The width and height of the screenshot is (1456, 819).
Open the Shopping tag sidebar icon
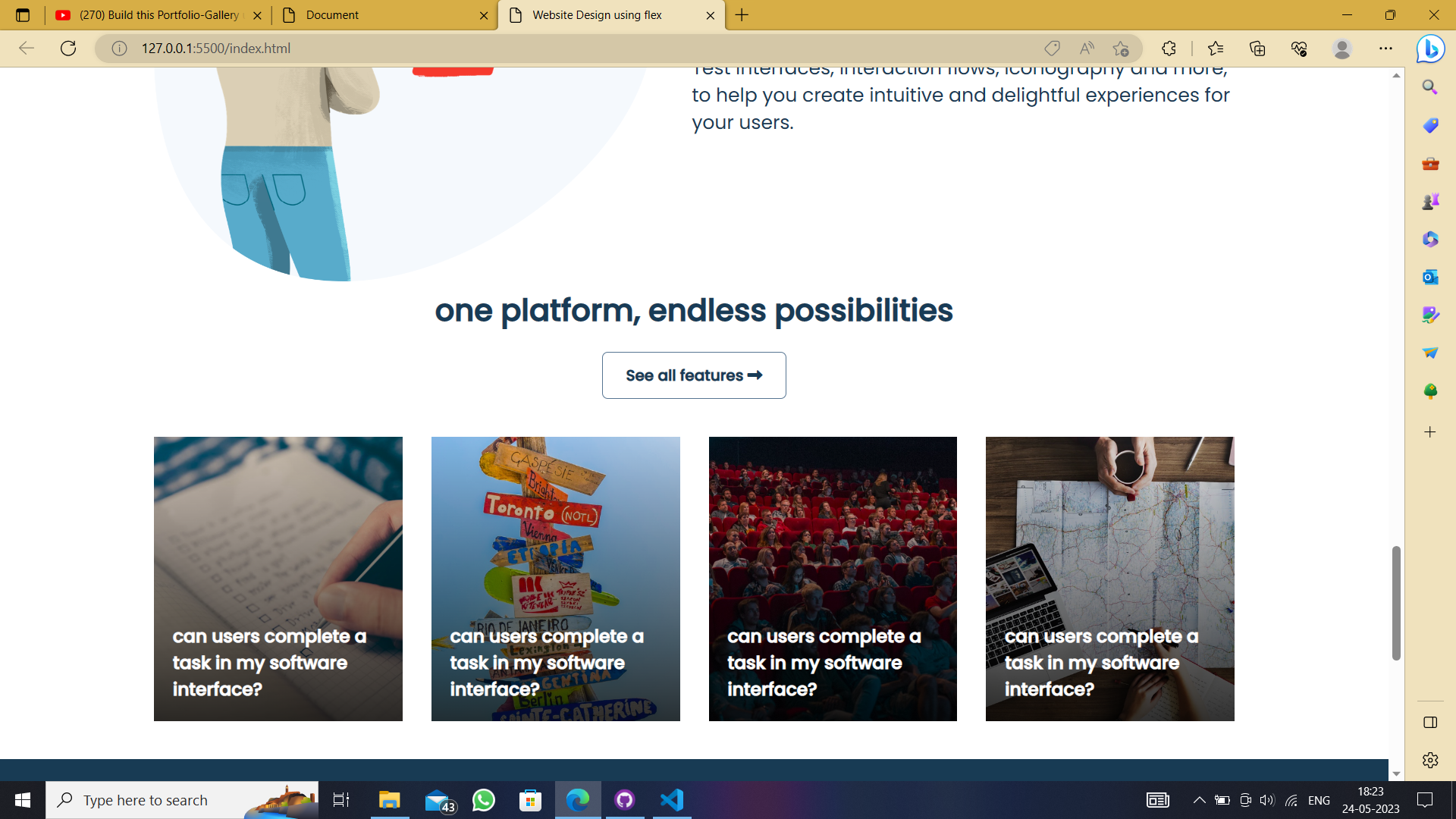1430,125
